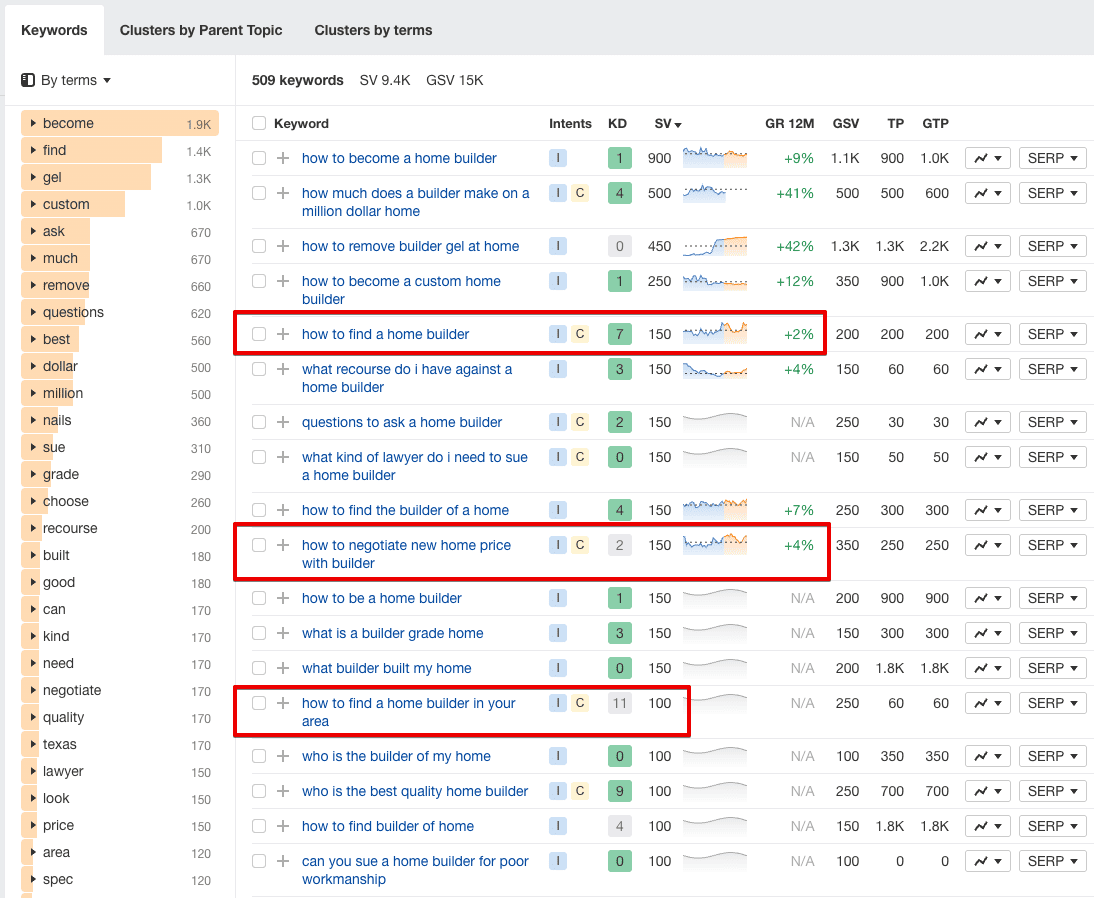Open trend chart button for 'how to find a home builder'
Image resolution: width=1094 pixels, height=898 pixels.
(x=988, y=334)
